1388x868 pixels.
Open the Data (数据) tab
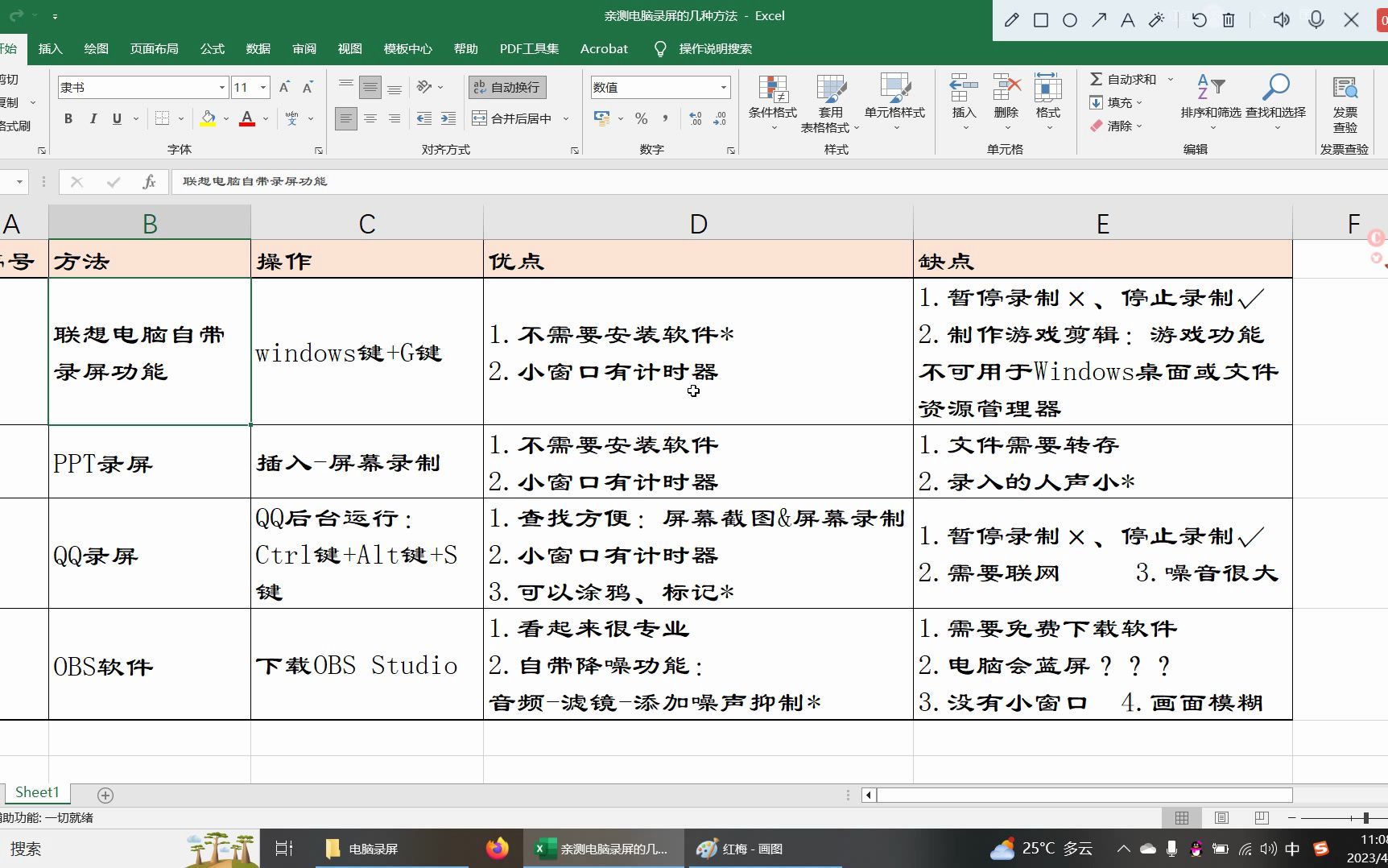258,49
